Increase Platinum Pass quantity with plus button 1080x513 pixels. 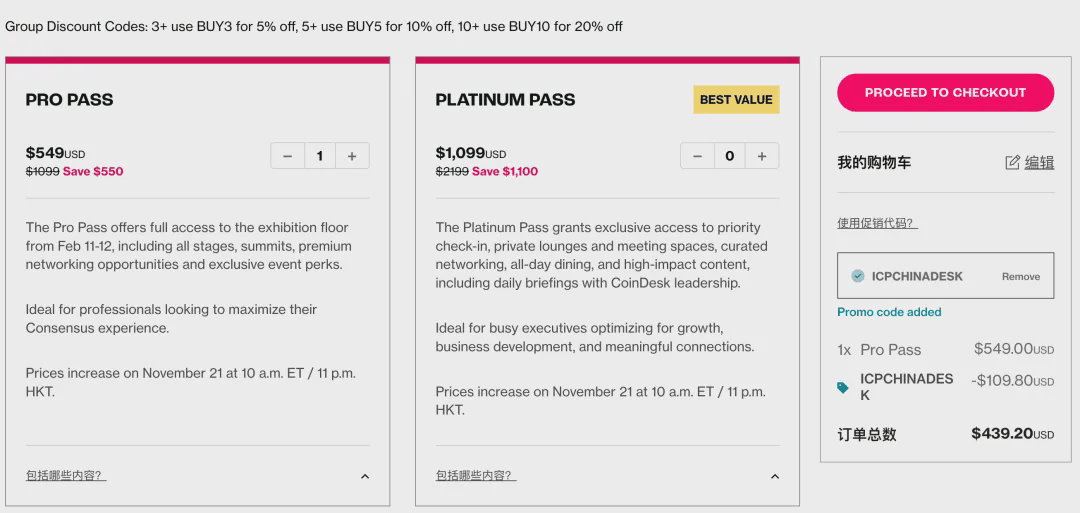click(762, 156)
